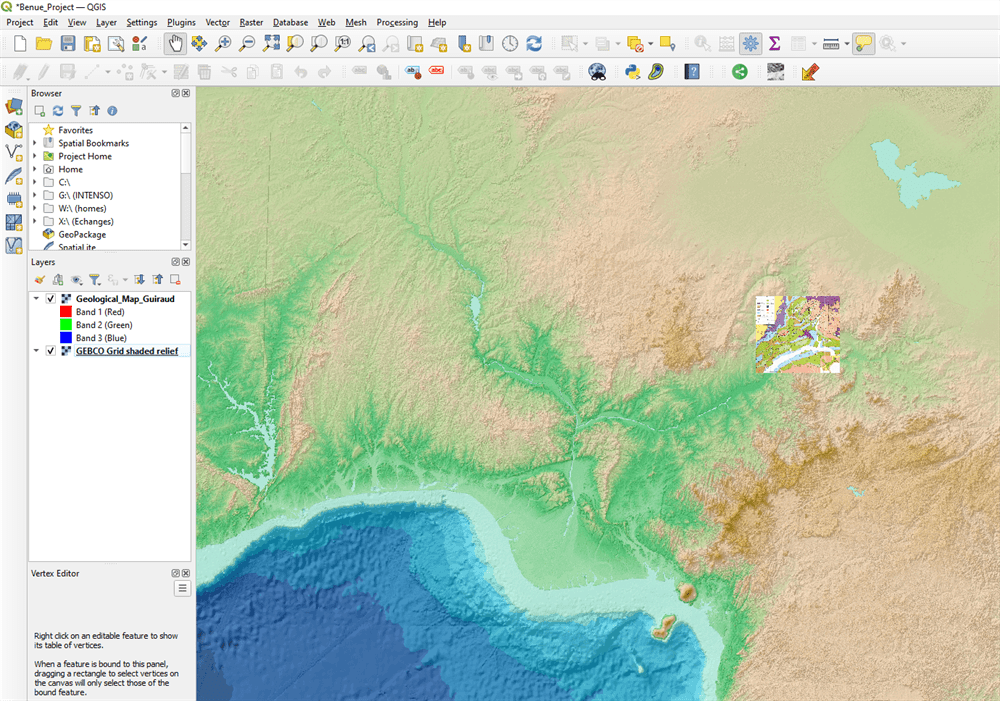Save the project with the floppy disk icon
This screenshot has height=701, width=1000.
(x=68, y=43)
